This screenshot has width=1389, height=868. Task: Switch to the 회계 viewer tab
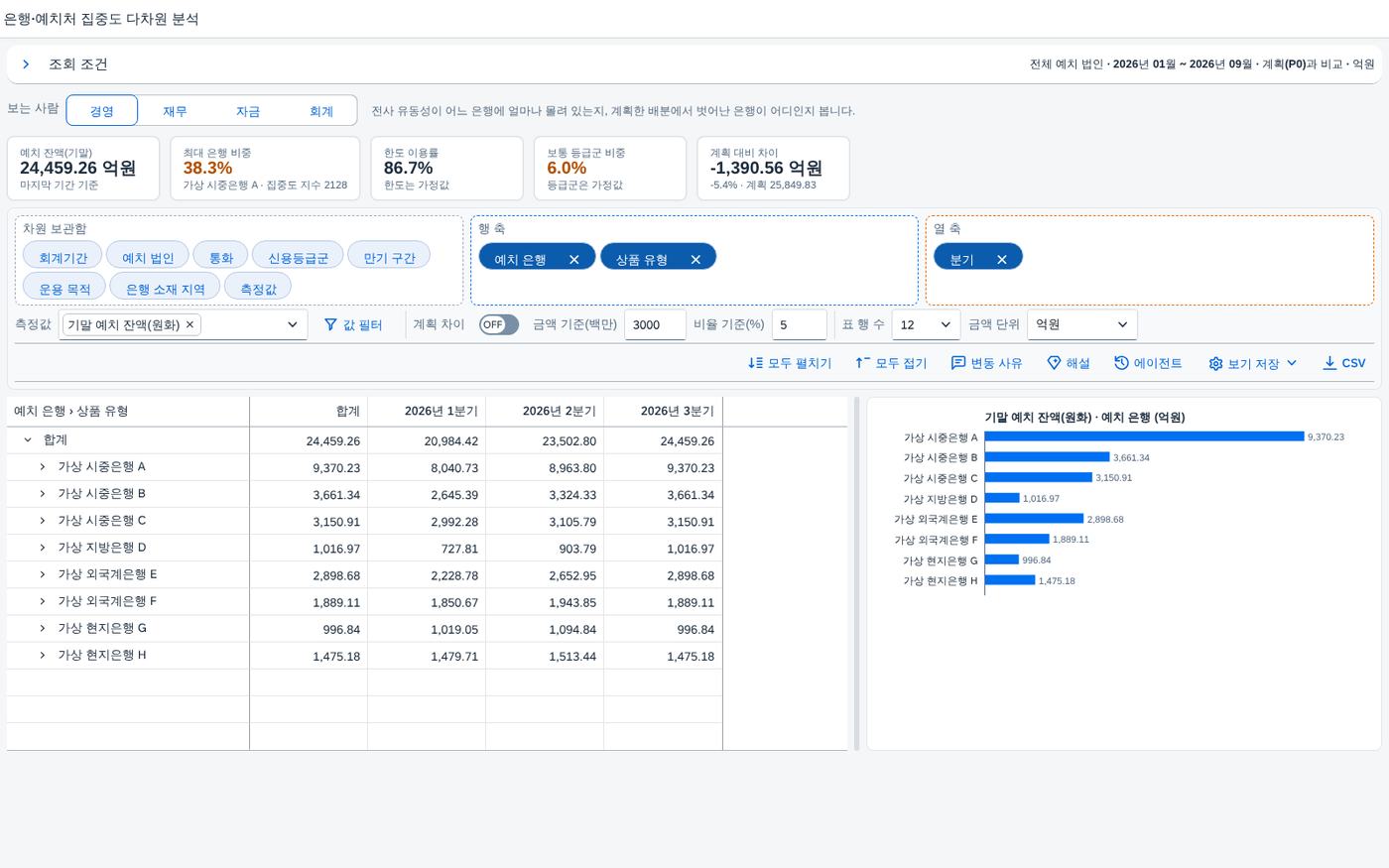click(x=321, y=111)
